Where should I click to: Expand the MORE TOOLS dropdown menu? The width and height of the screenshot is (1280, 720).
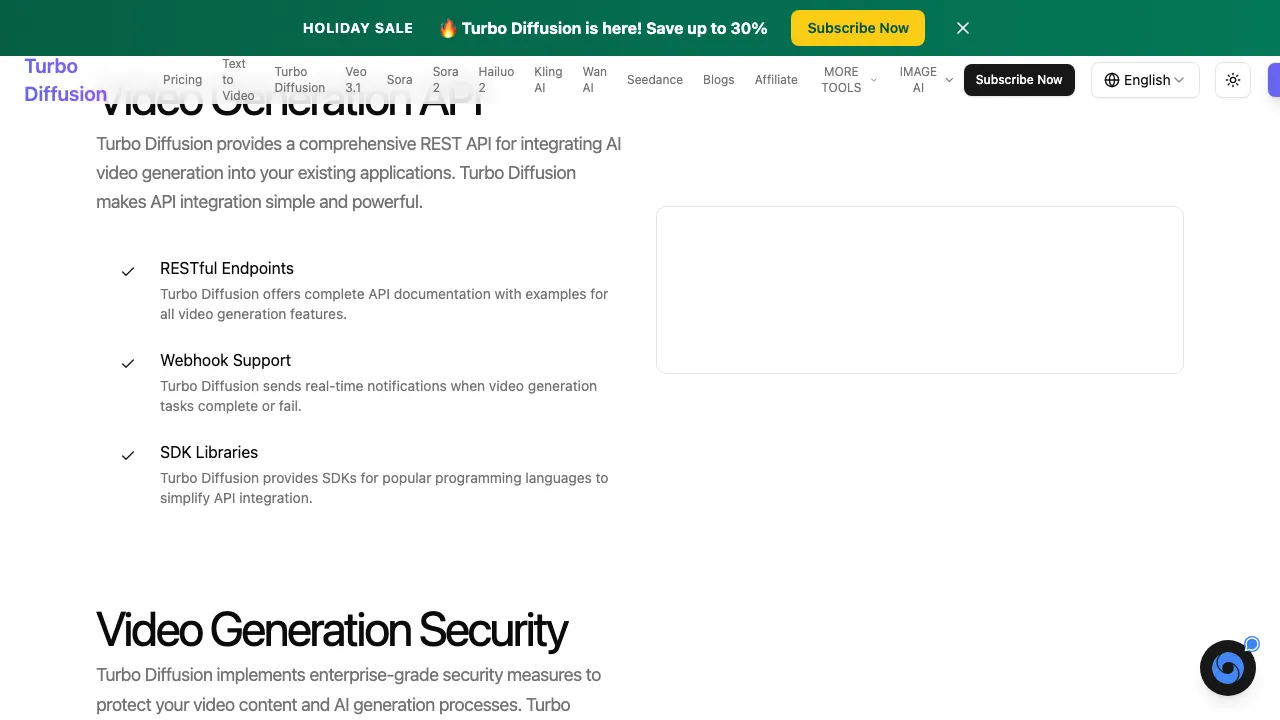[848, 80]
